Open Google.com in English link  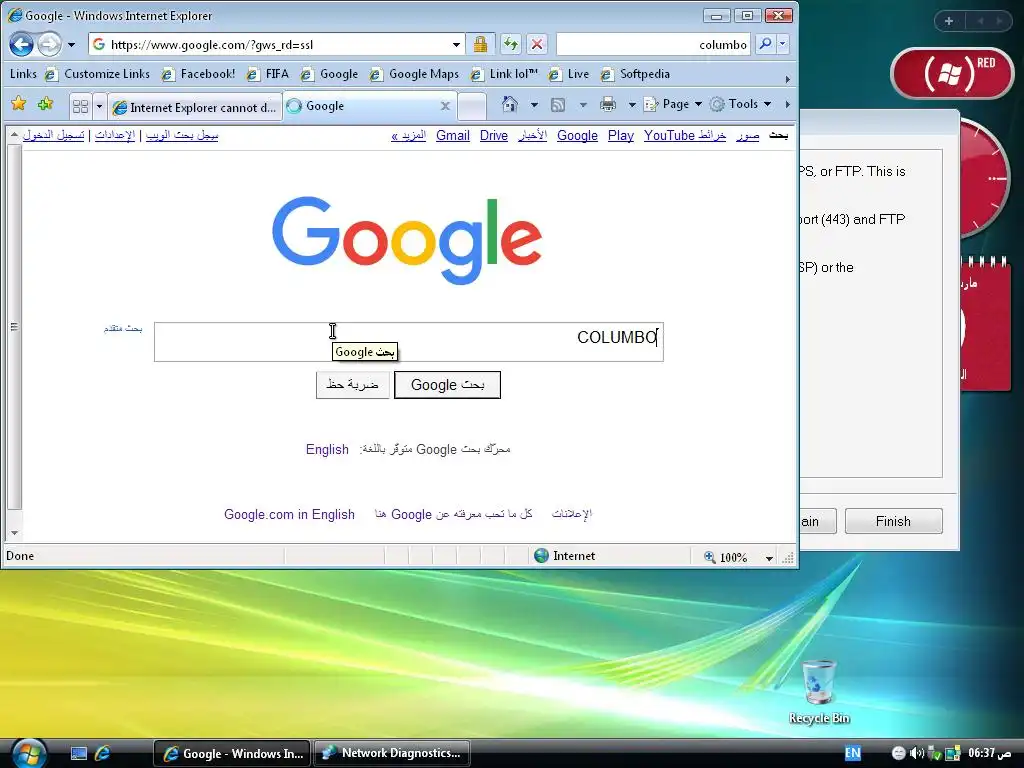coord(289,515)
